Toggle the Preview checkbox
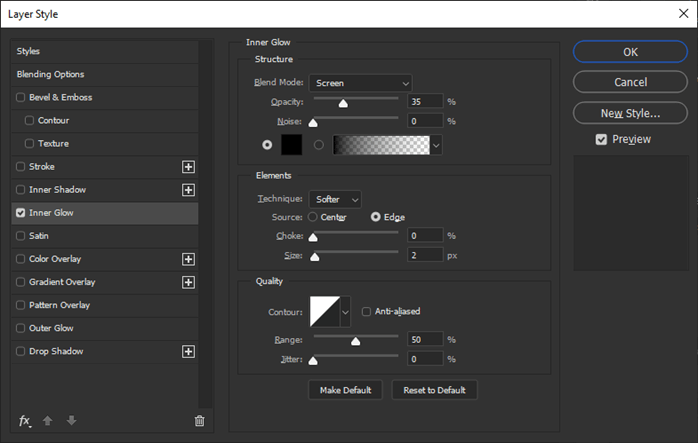698x443 pixels. [x=601, y=139]
